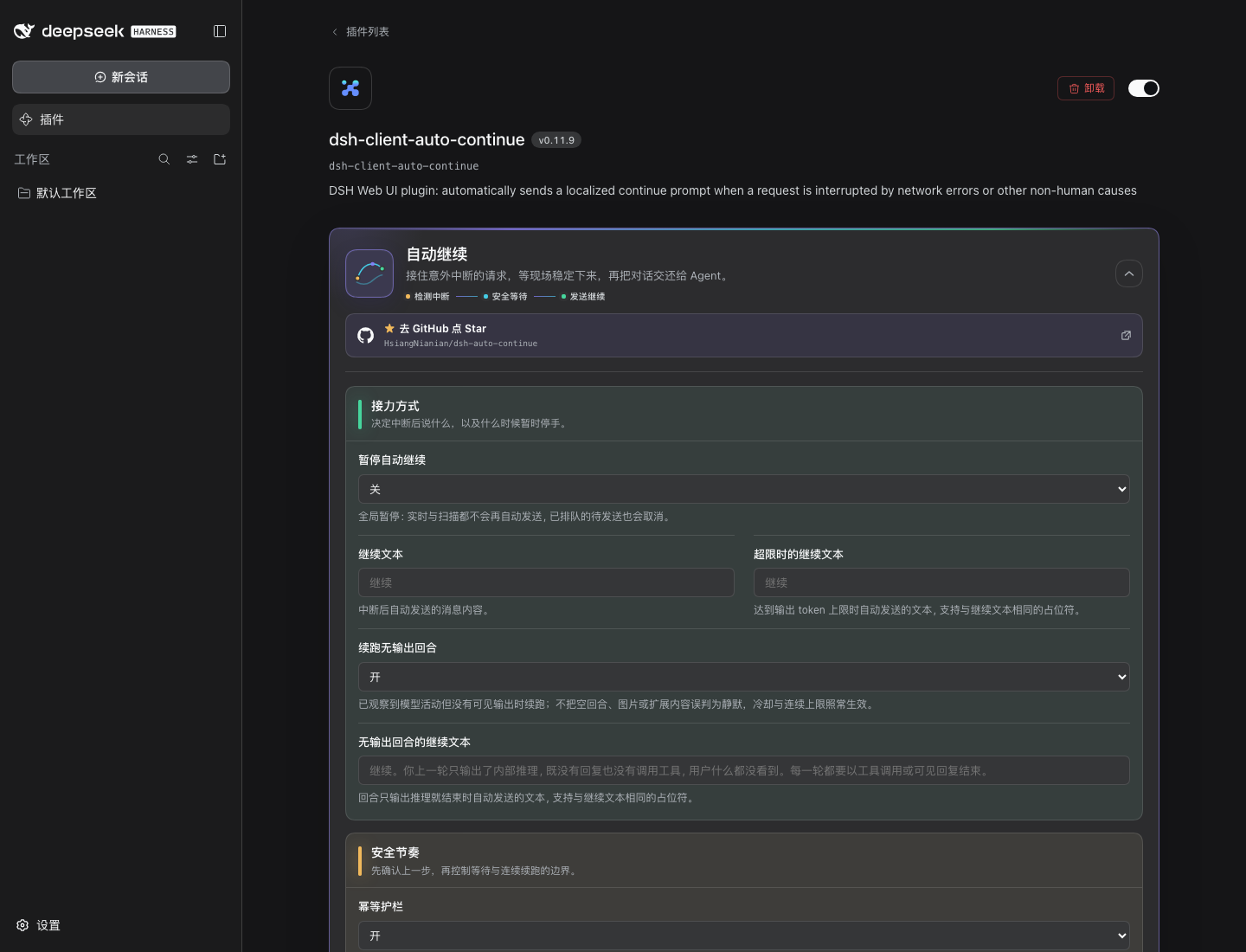
Task: Open the 续跑无输出回合 dropdown
Action: point(744,677)
